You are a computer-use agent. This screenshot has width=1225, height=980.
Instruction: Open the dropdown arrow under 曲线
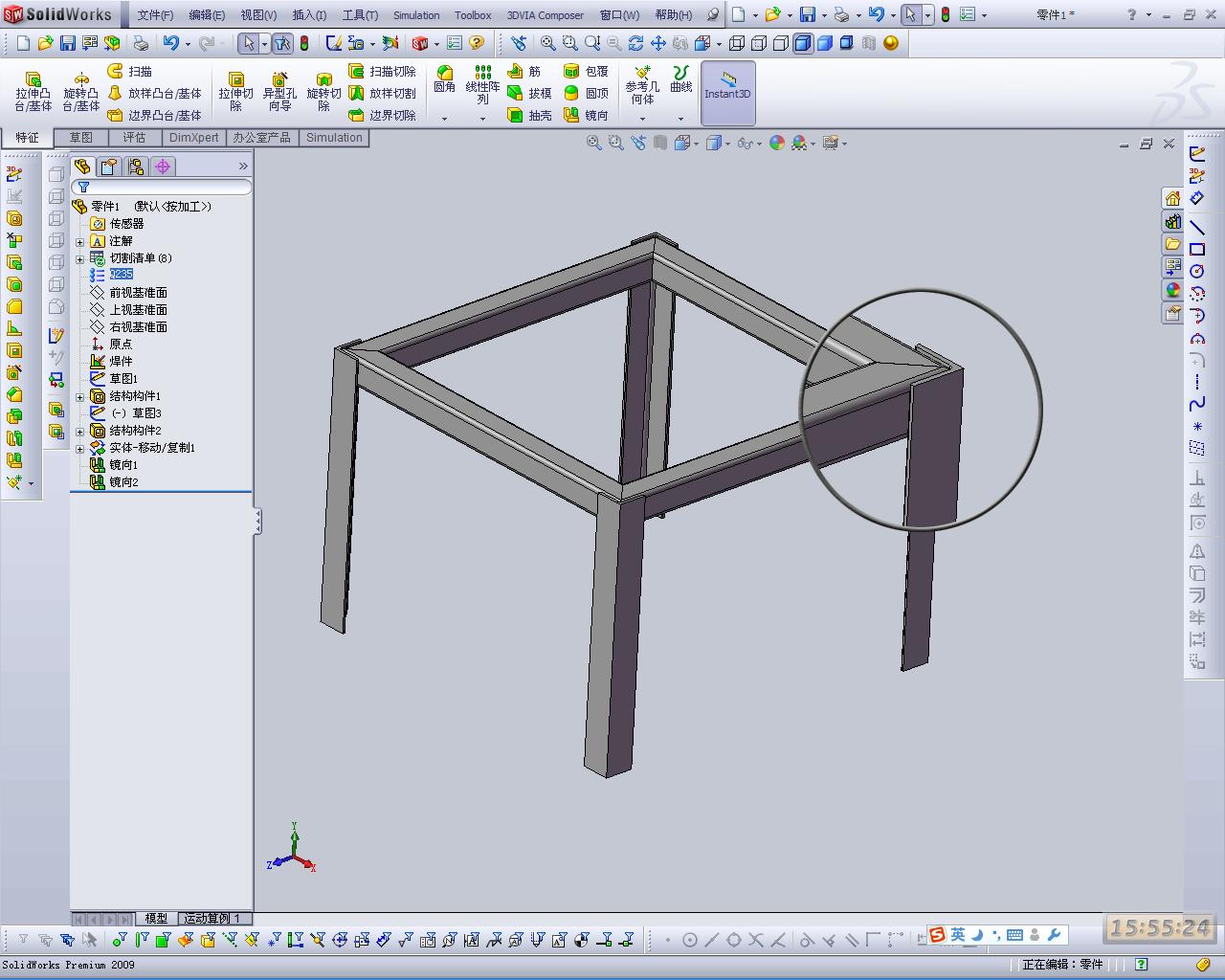680,119
